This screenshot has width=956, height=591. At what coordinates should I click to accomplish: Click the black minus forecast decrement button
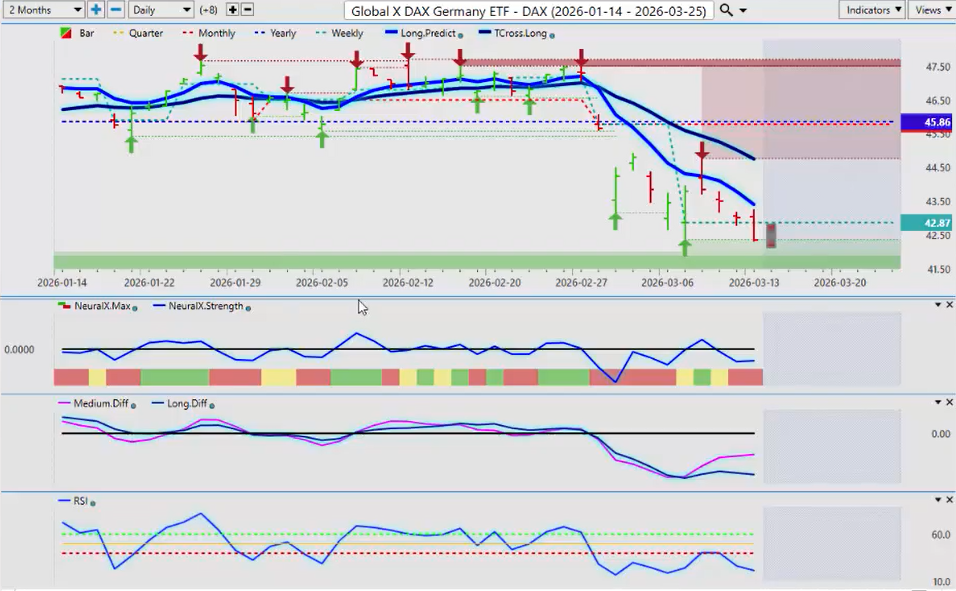click(x=247, y=10)
